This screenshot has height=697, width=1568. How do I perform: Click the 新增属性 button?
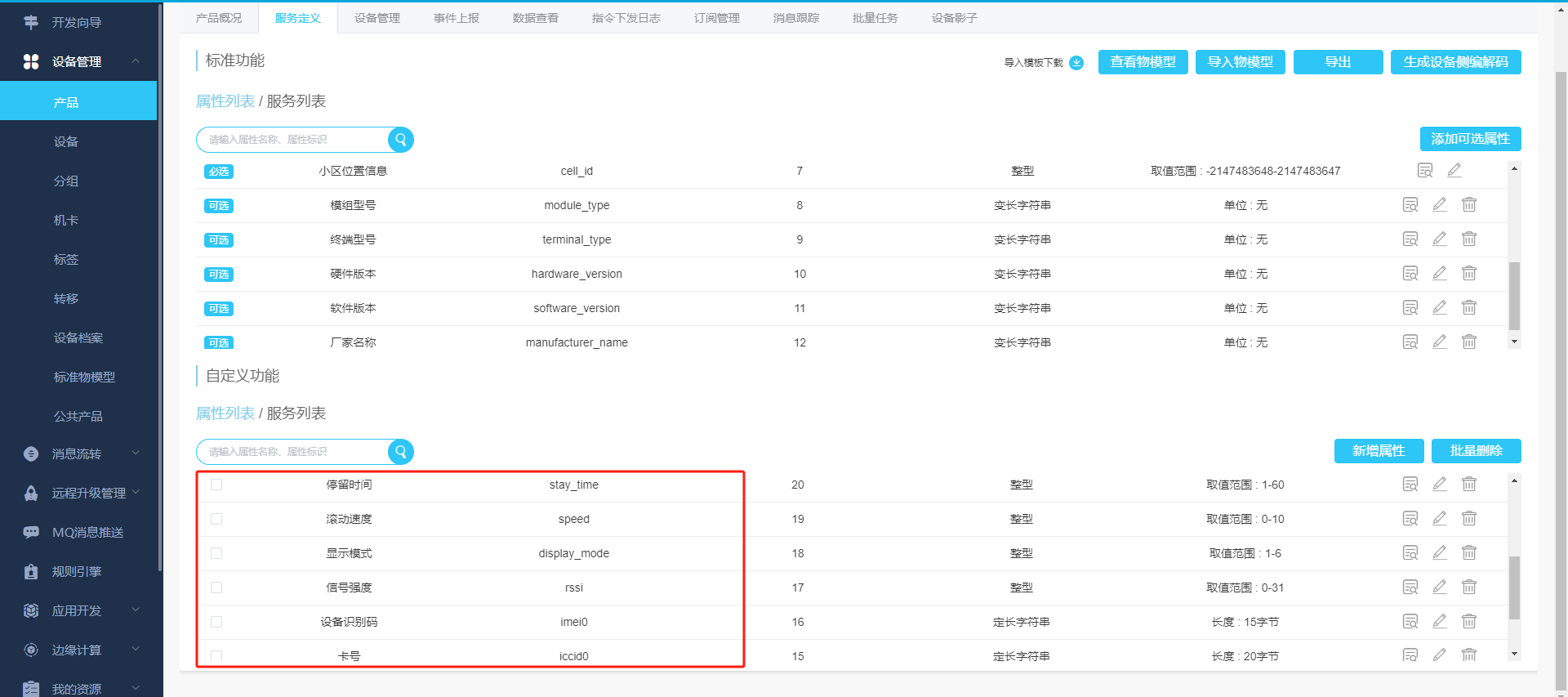click(1379, 451)
